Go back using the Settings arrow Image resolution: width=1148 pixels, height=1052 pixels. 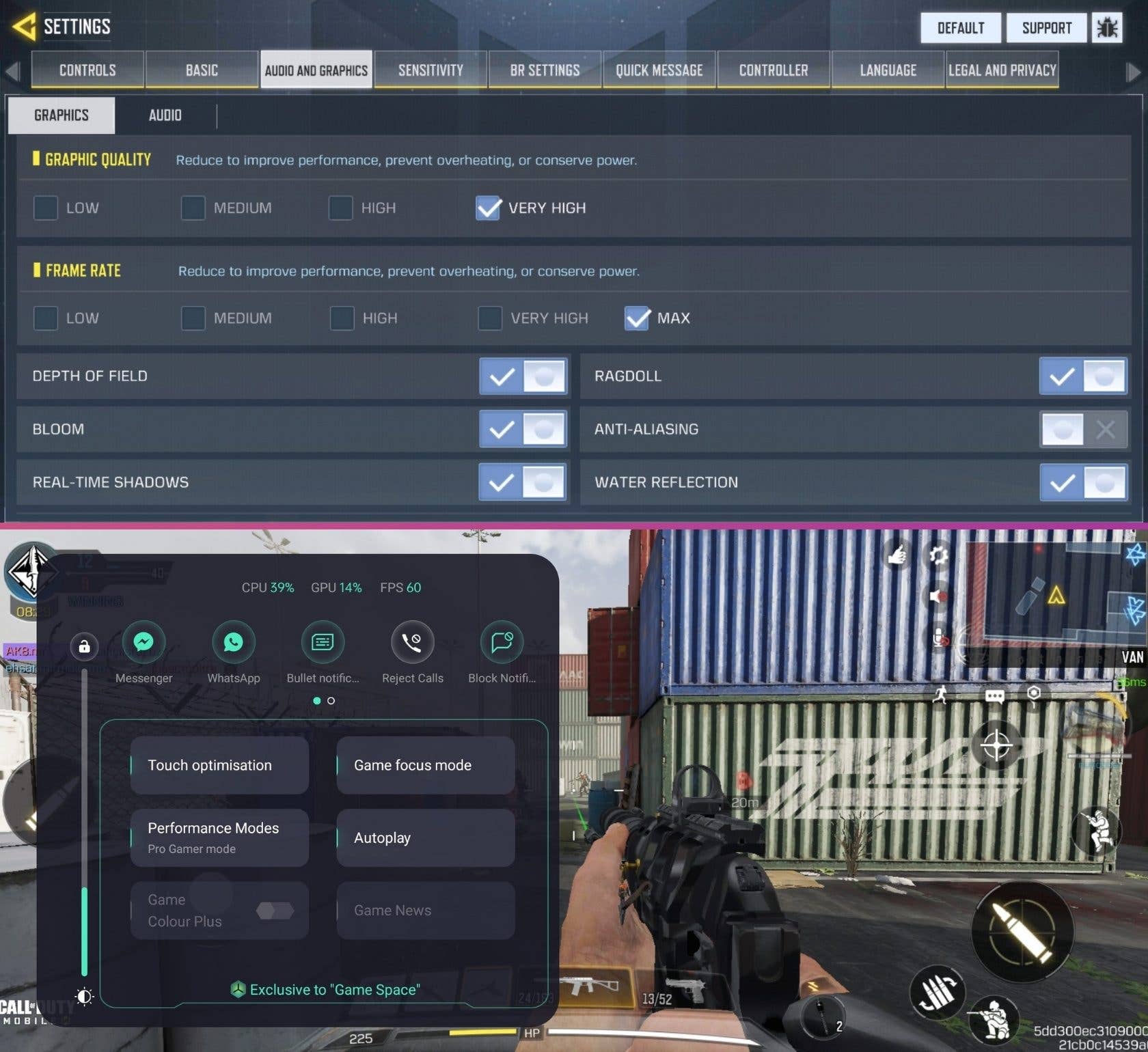[x=25, y=27]
